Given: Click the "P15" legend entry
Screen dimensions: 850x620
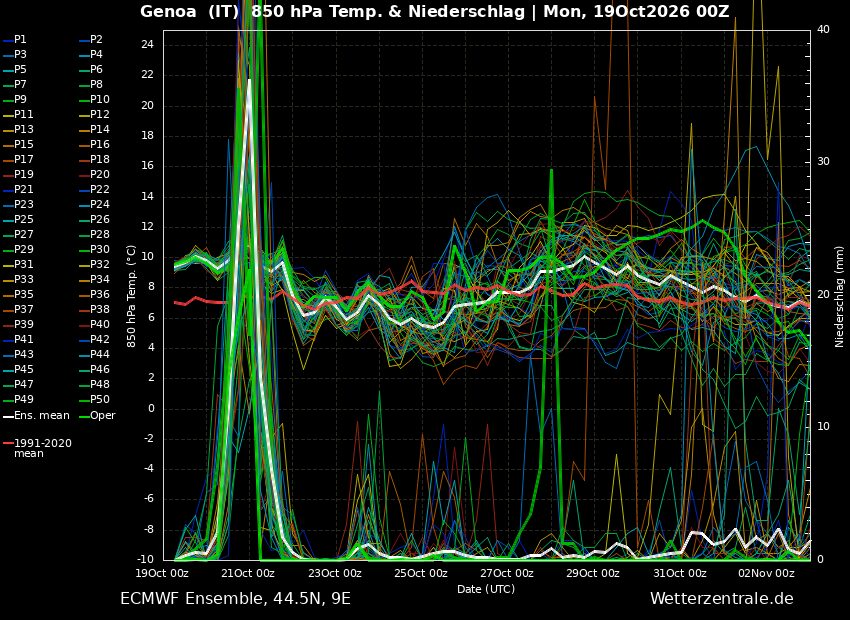Looking at the screenshot, I should coord(18,144).
